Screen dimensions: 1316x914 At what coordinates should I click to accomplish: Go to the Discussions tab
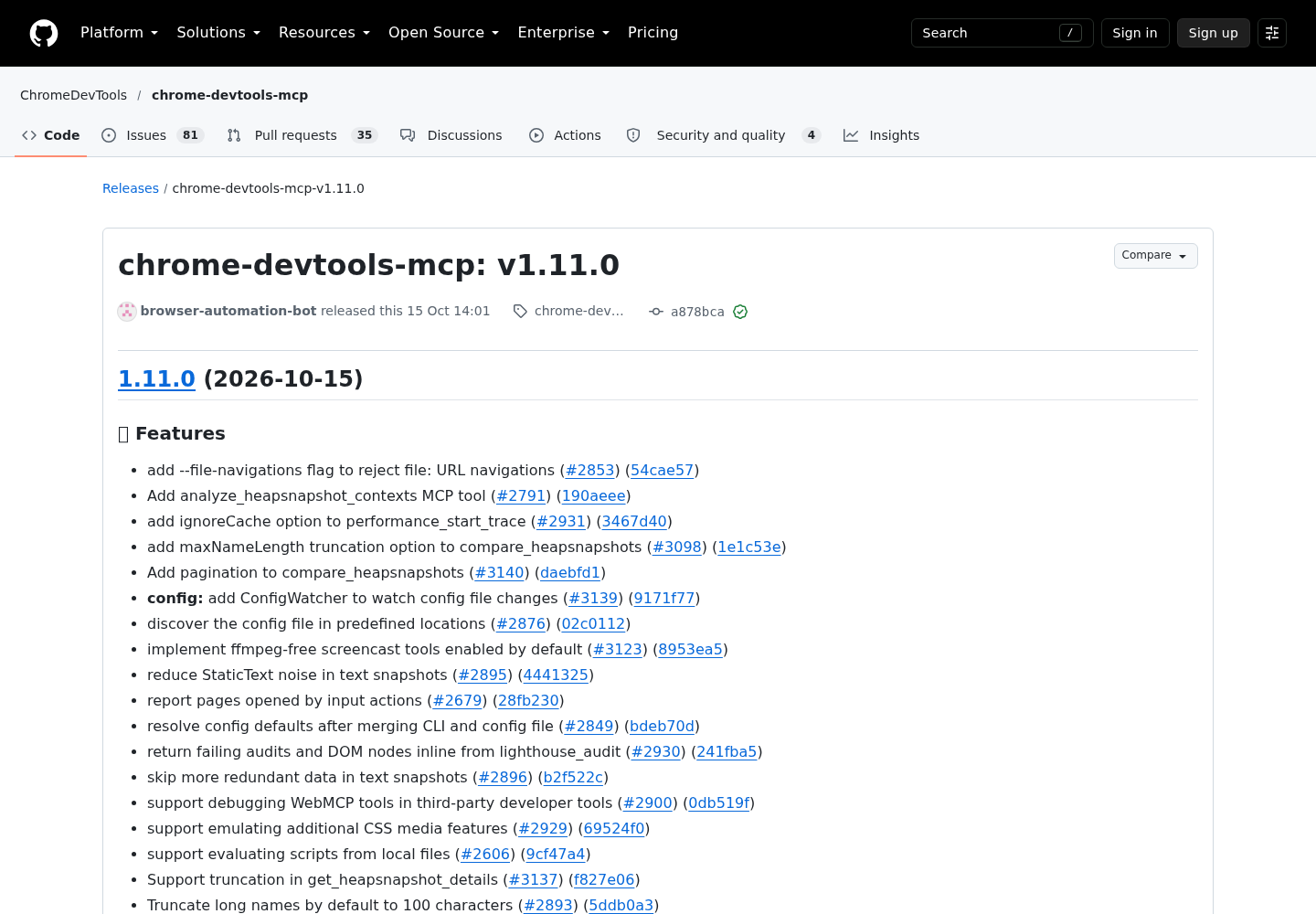coord(451,135)
